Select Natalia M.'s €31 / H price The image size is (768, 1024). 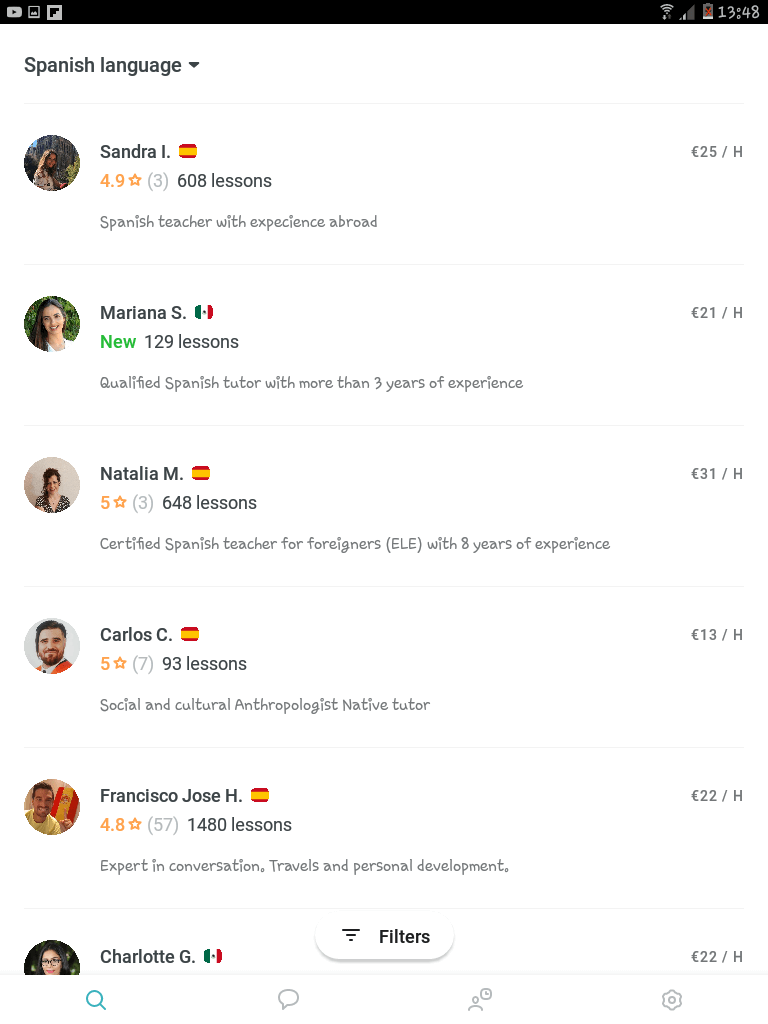(716, 474)
